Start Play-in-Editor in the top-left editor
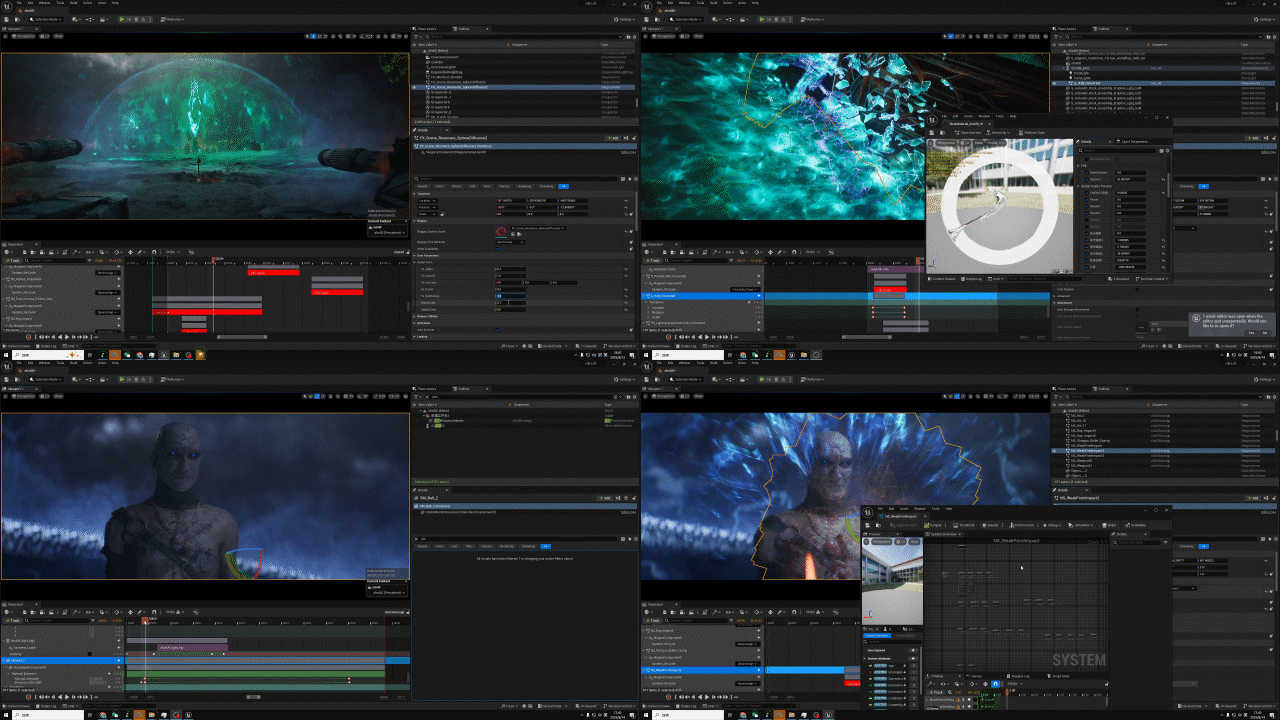Image resolution: width=1280 pixels, height=720 pixels. (x=122, y=18)
